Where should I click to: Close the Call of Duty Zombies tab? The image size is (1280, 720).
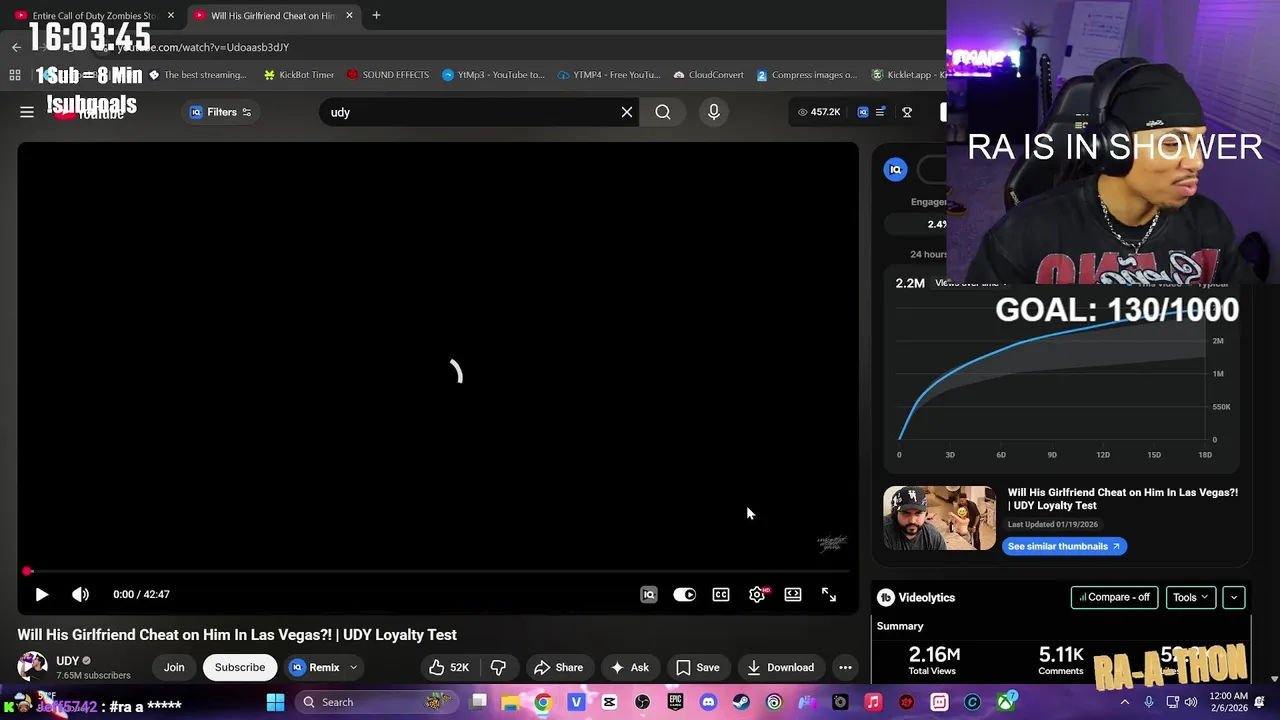[171, 15]
